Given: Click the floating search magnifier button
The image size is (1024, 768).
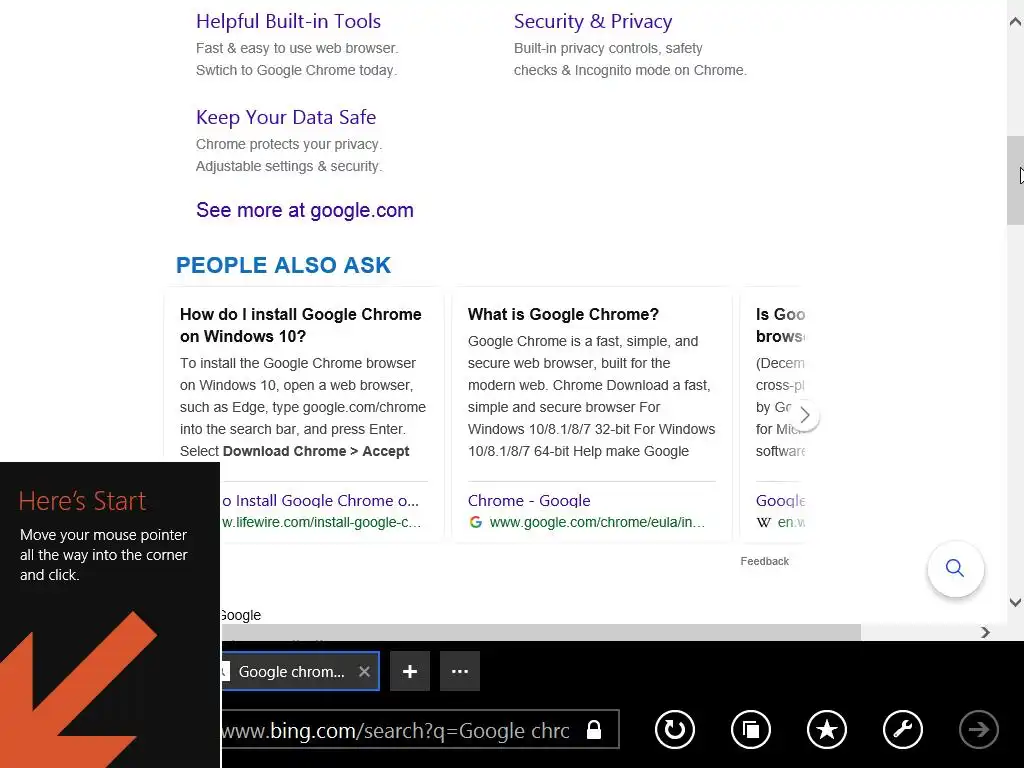Looking at the screenshot, I should point(955,568).
